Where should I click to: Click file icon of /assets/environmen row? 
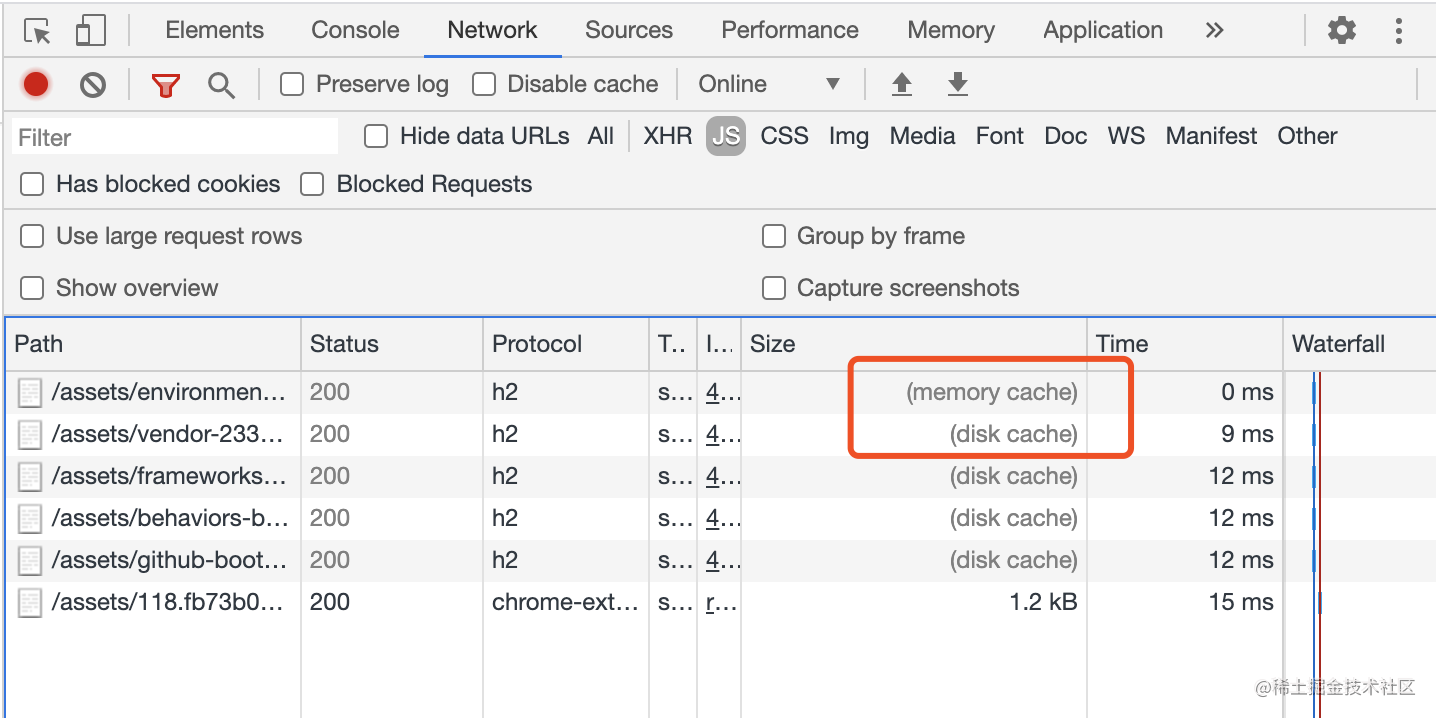[x=30, y=393]
